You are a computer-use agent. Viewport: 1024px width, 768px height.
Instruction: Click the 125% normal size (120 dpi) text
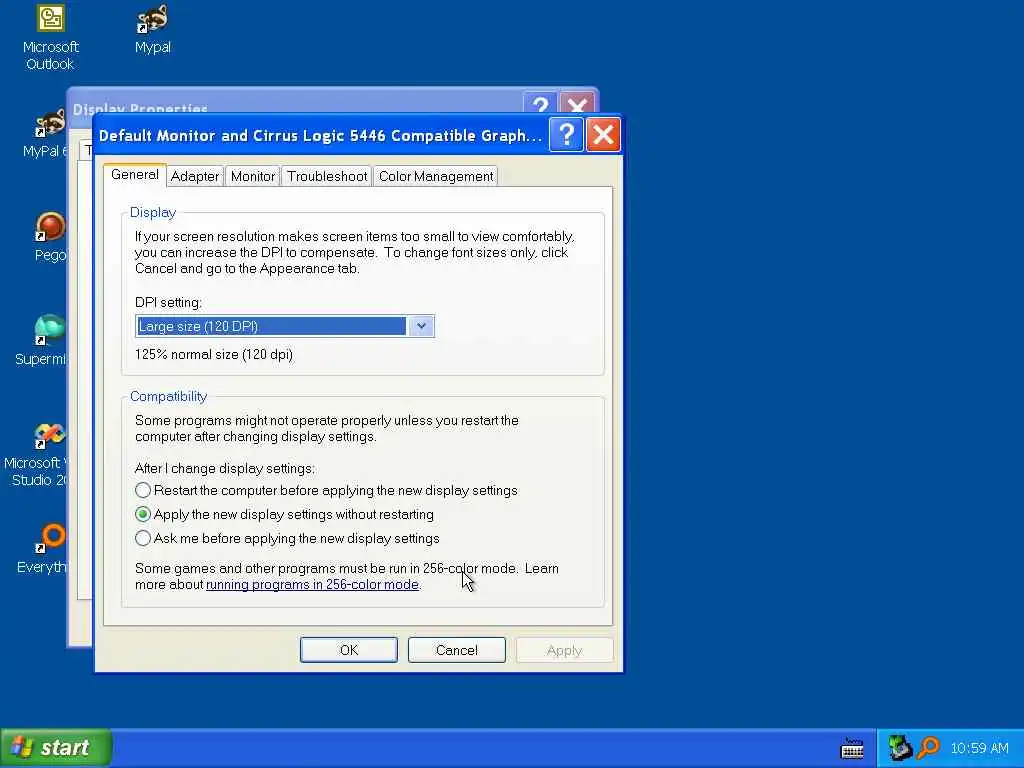pos(214,355)
